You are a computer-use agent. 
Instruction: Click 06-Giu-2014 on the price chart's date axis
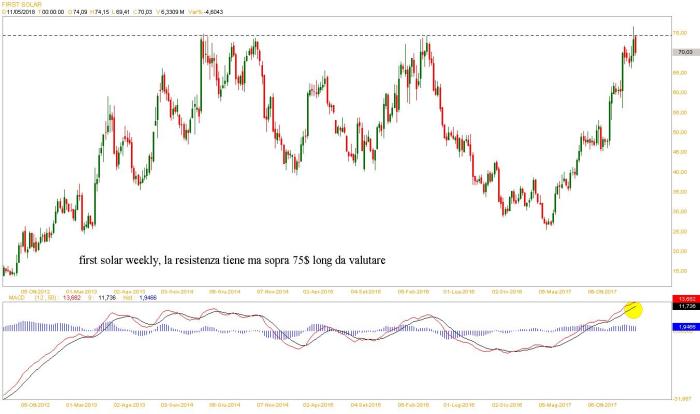[225, 292]
